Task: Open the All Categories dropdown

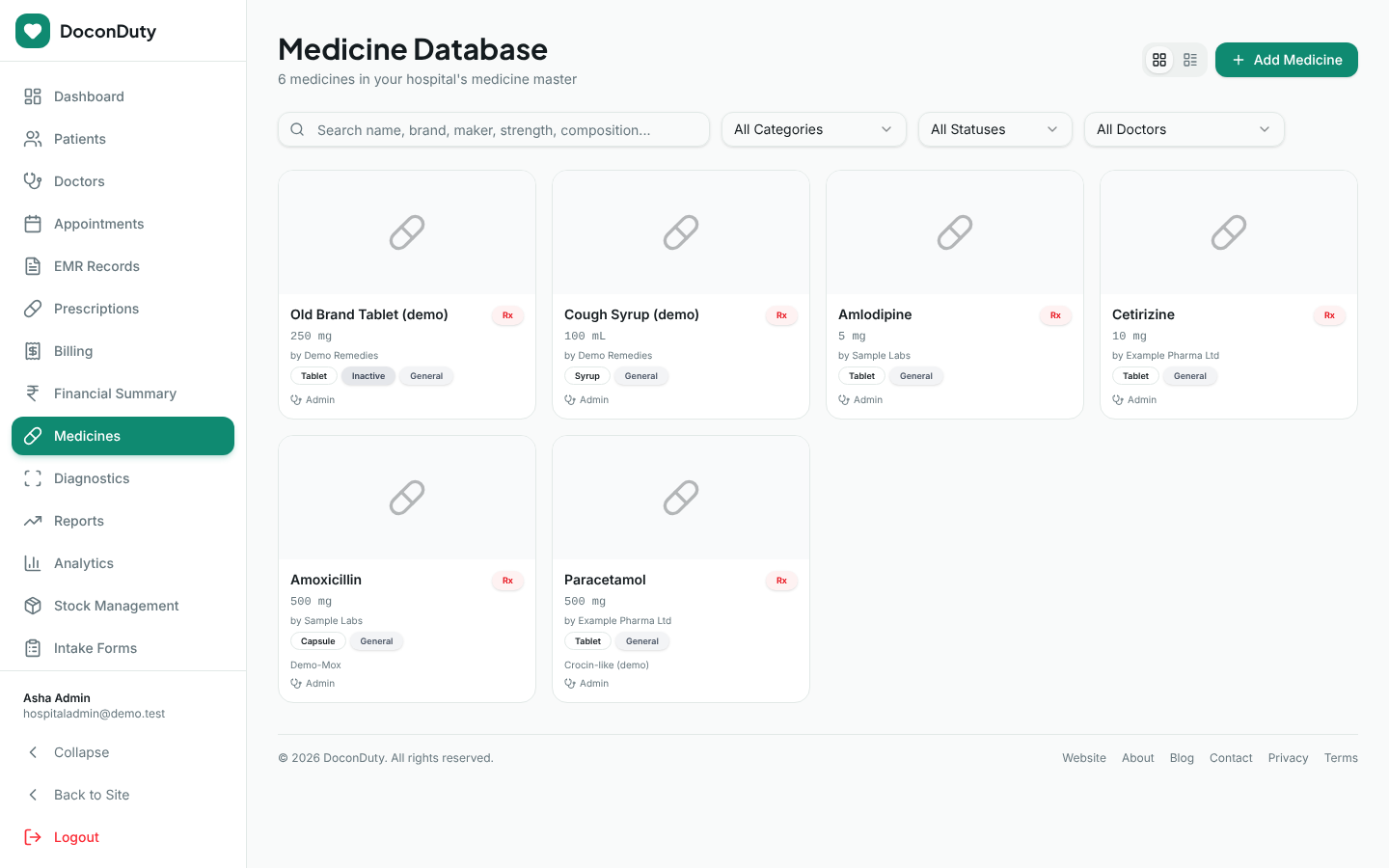Action: 814,129
